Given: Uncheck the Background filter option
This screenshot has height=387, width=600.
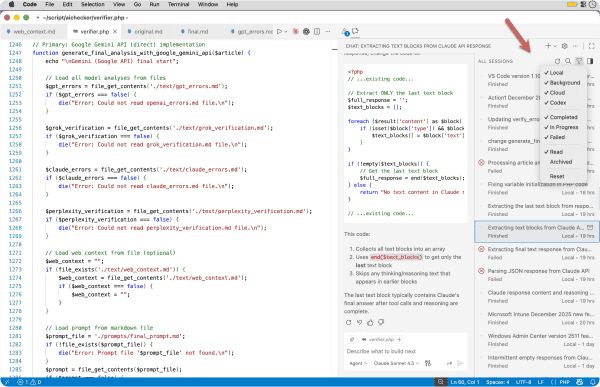Looking at the screenshot, I should (x=562, y=83).
